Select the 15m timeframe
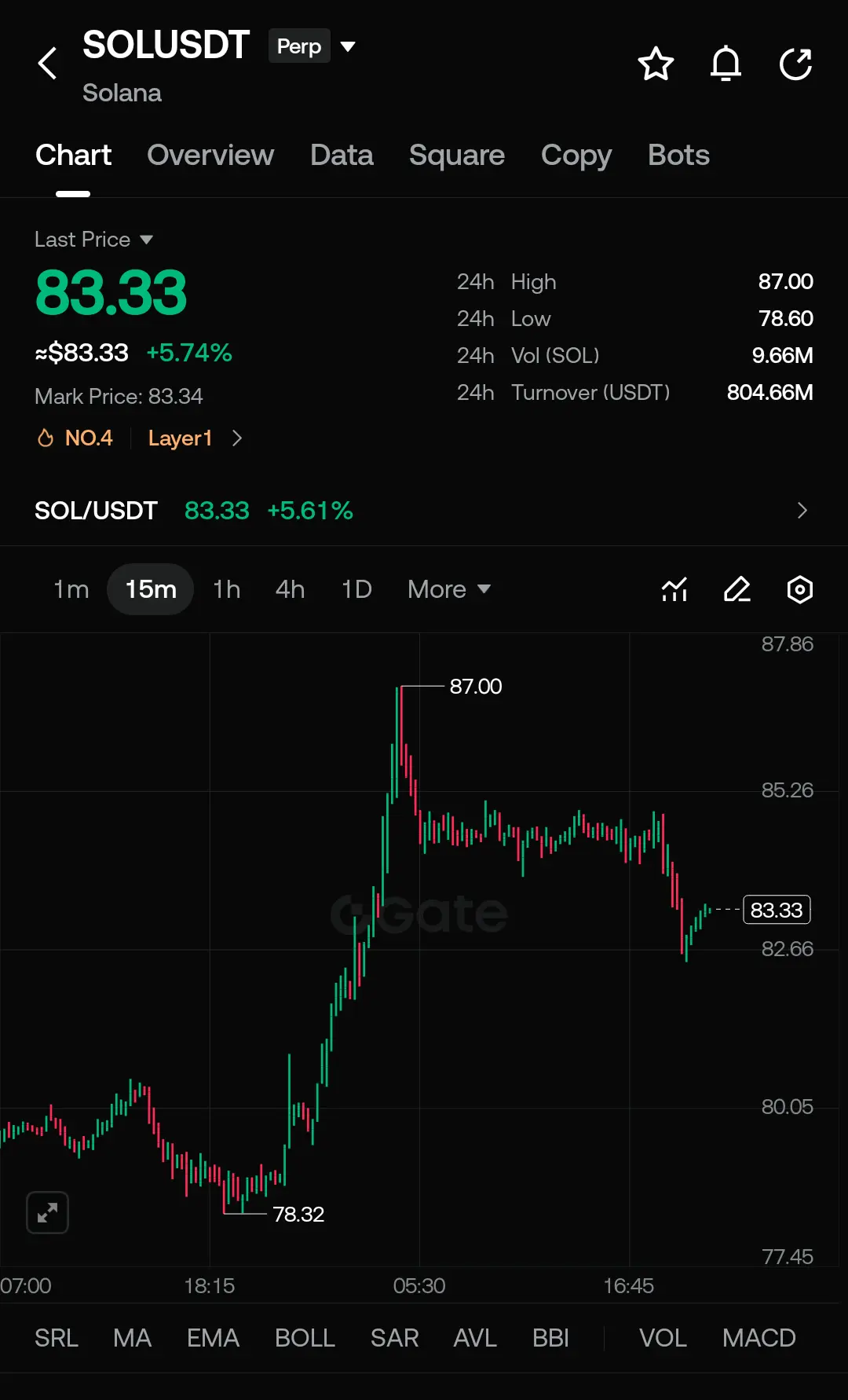848x1400 pixels. [x=151, y=589]
